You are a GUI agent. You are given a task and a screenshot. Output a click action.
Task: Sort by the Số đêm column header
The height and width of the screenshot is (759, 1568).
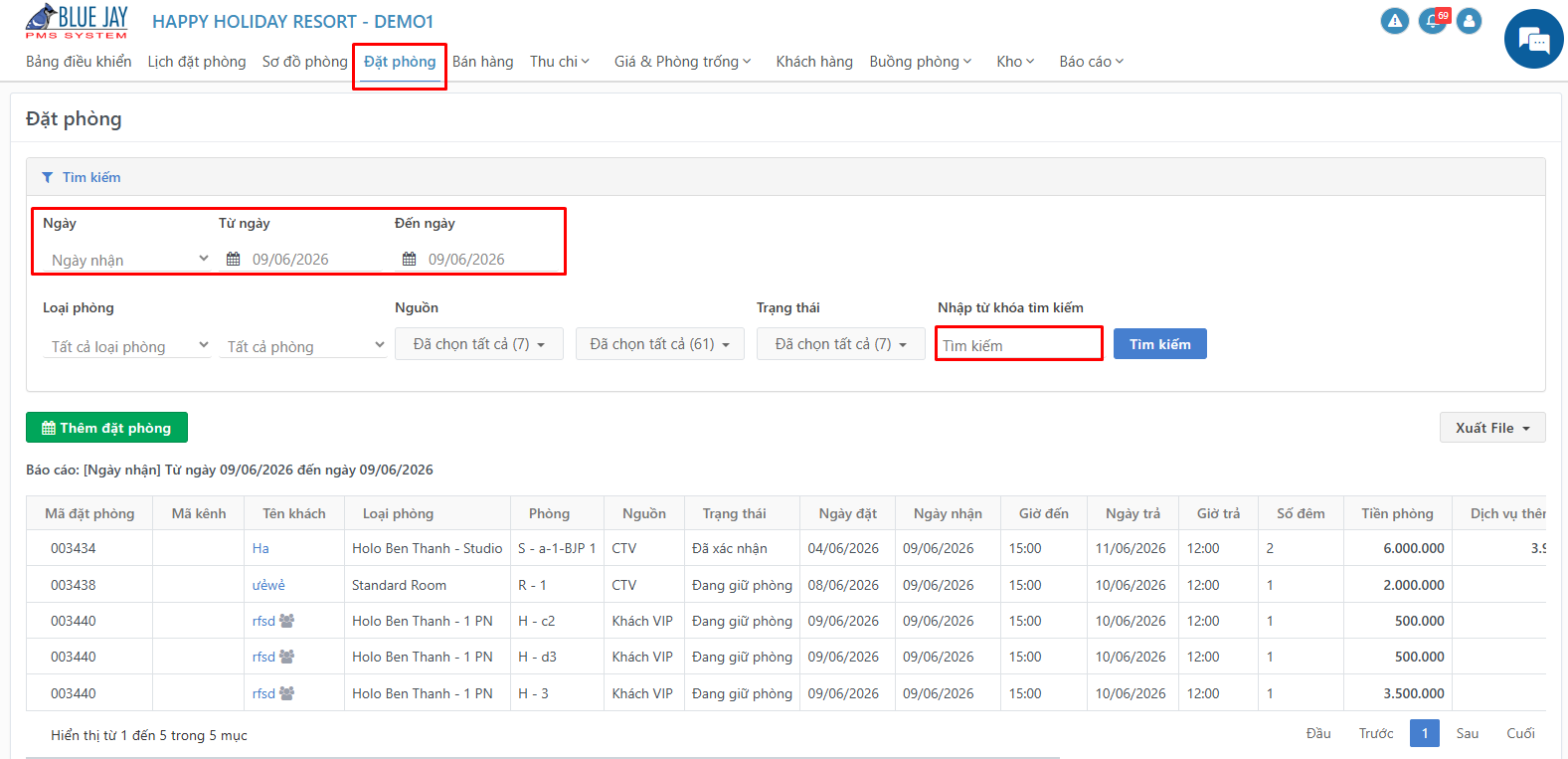pyautogui.click(x=1301, y=513)
